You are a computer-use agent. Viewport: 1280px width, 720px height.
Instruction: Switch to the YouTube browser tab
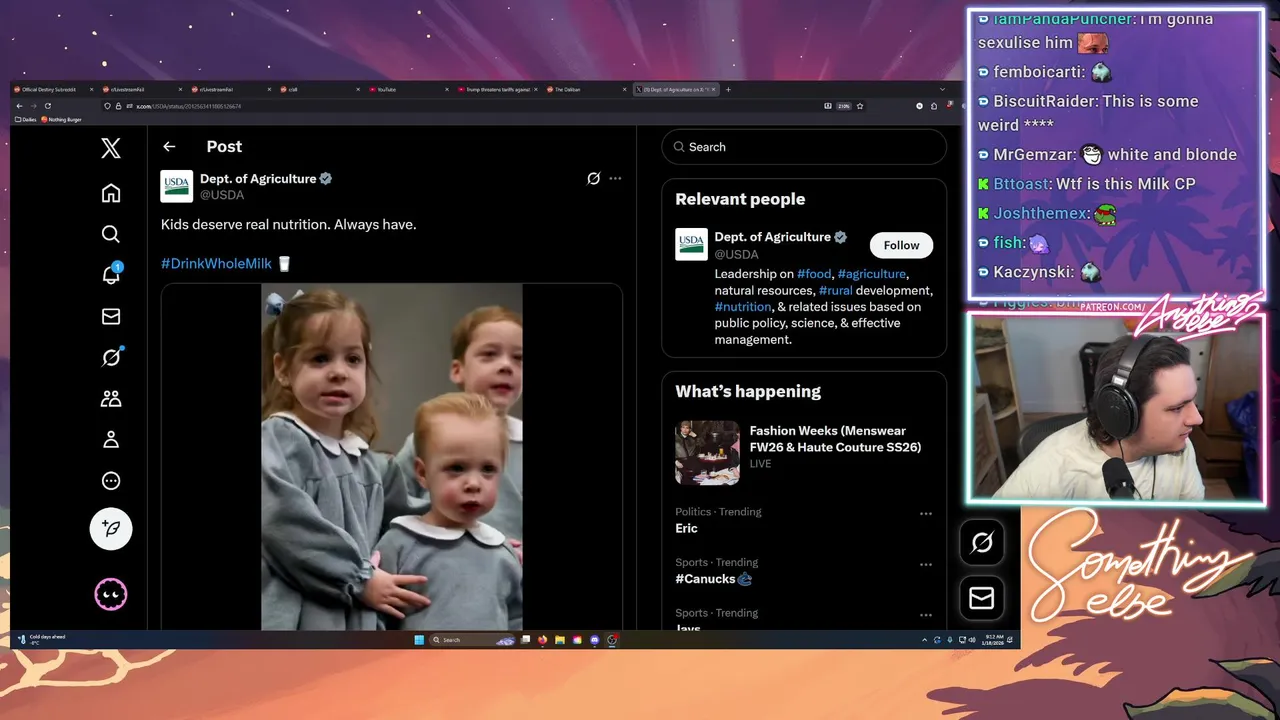(x=408, y=89)
